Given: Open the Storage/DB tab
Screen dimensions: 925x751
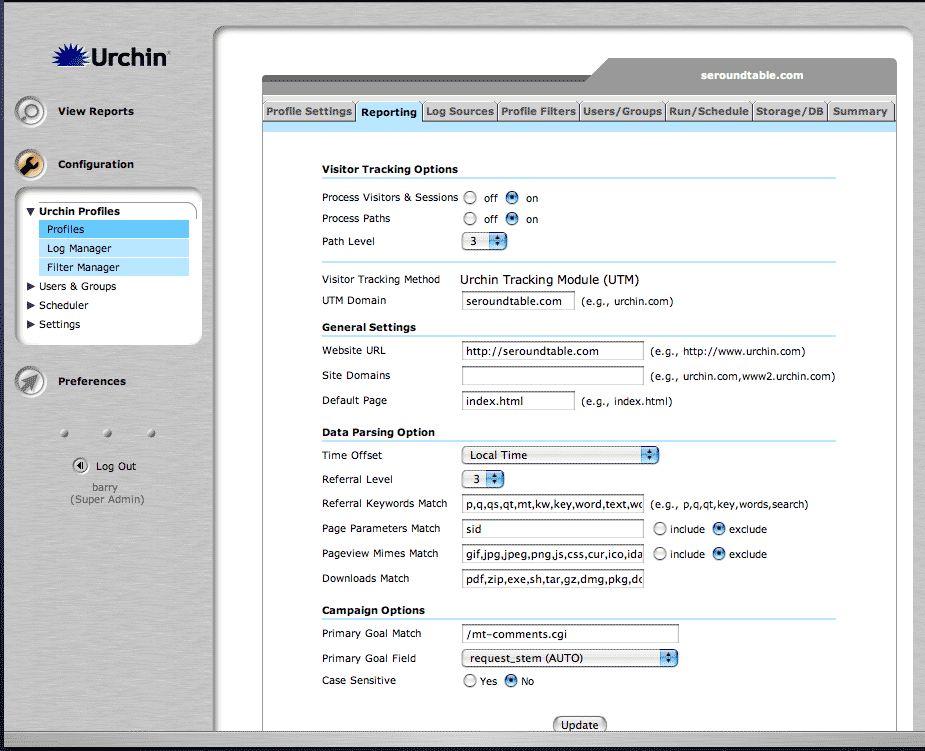Looking at the screenshot, I should 789,111.
